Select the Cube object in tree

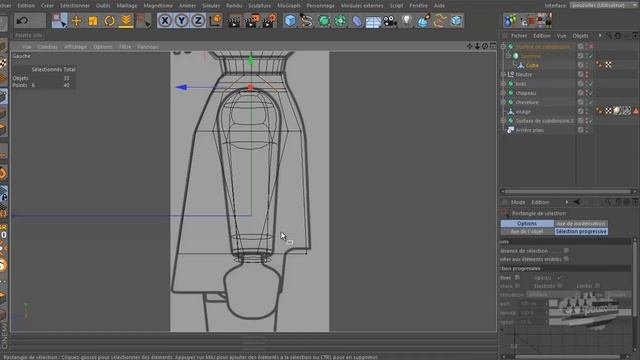pyautogui.click(x=532, y=65)
